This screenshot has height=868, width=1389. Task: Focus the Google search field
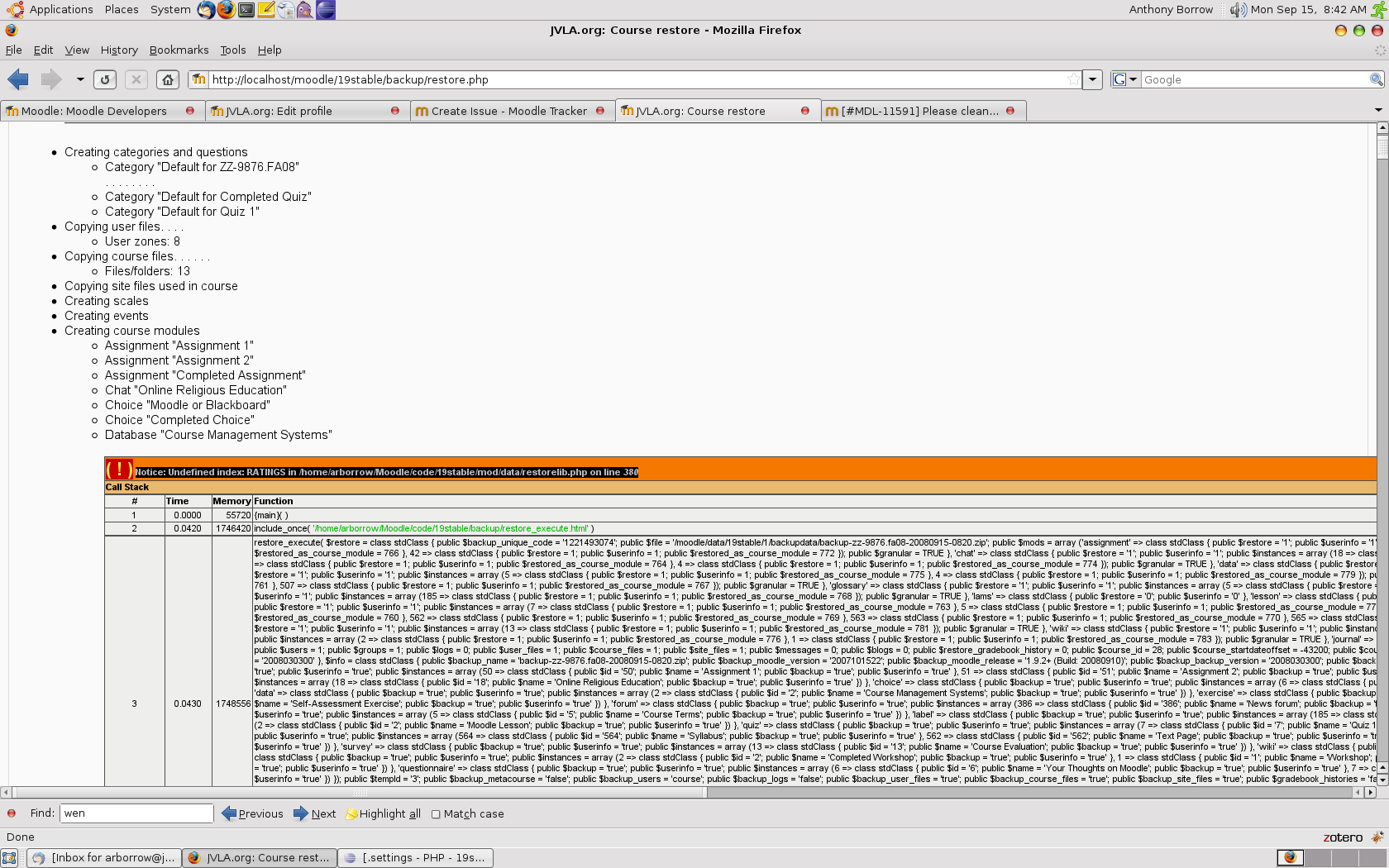coord(1254,79)
